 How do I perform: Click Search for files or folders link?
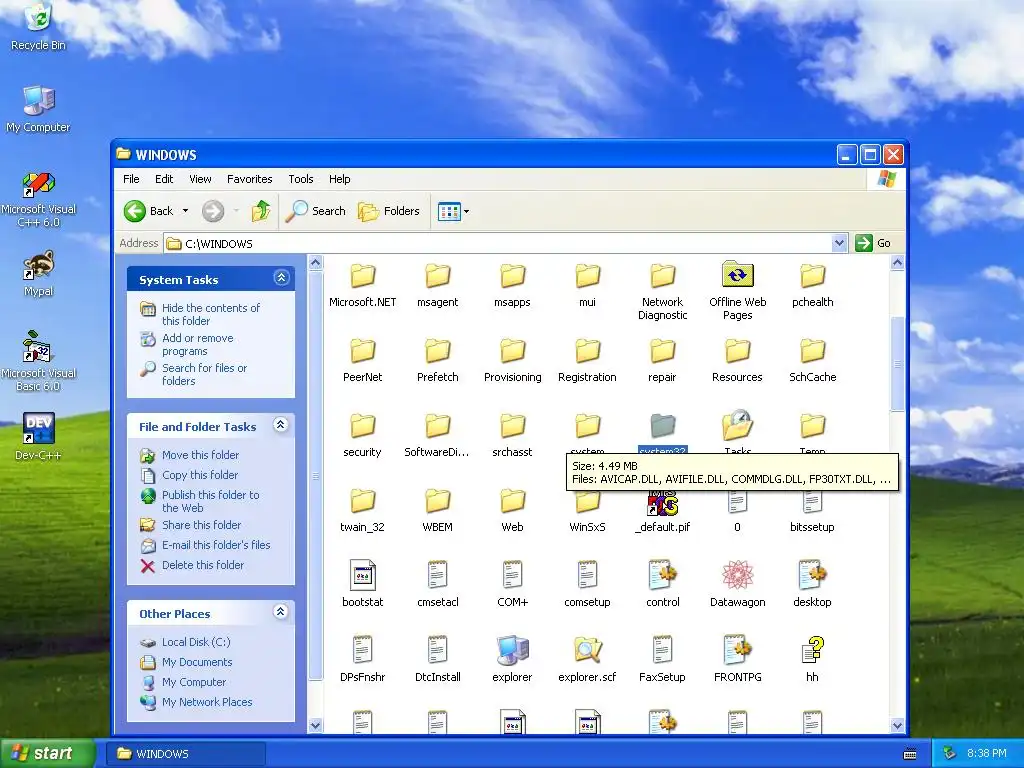point(204,374)
